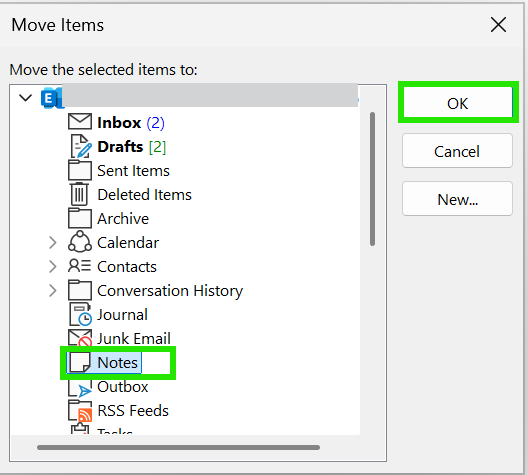Expand the Calendar folder
Viewport: 528px width, 475px height.
(x=53, y=242)
